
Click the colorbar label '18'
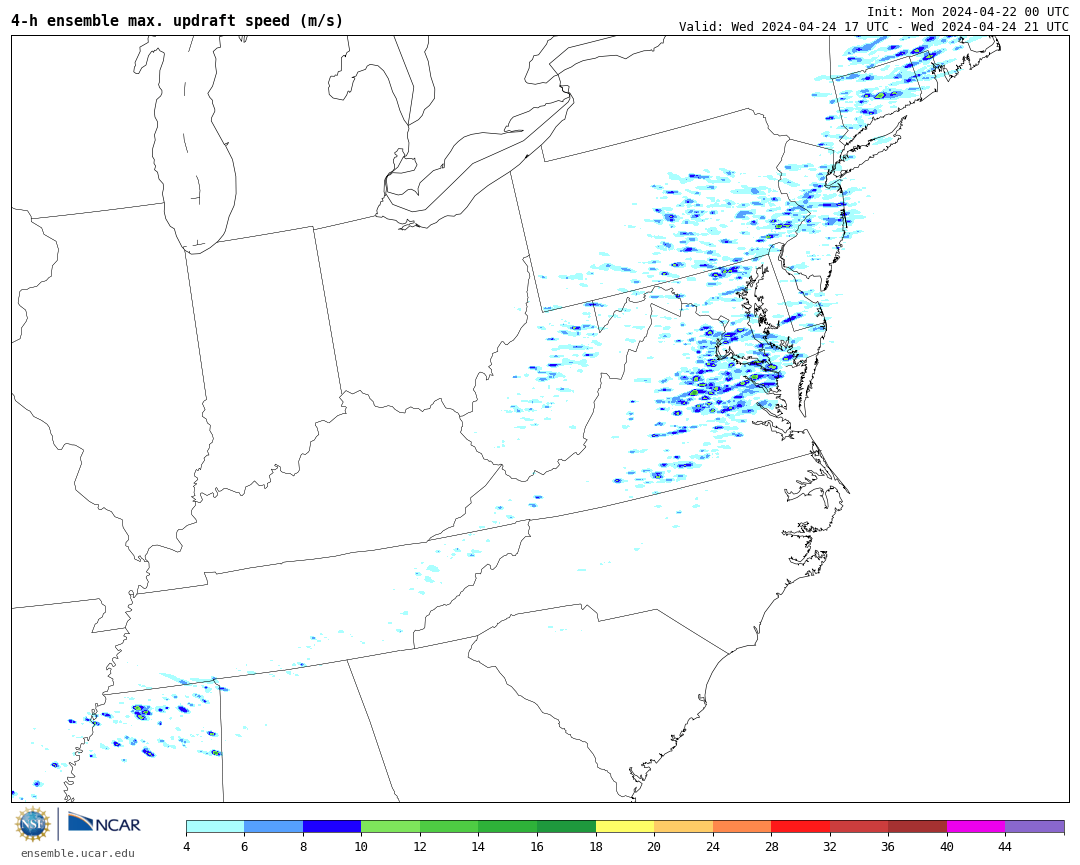point(596,846)
